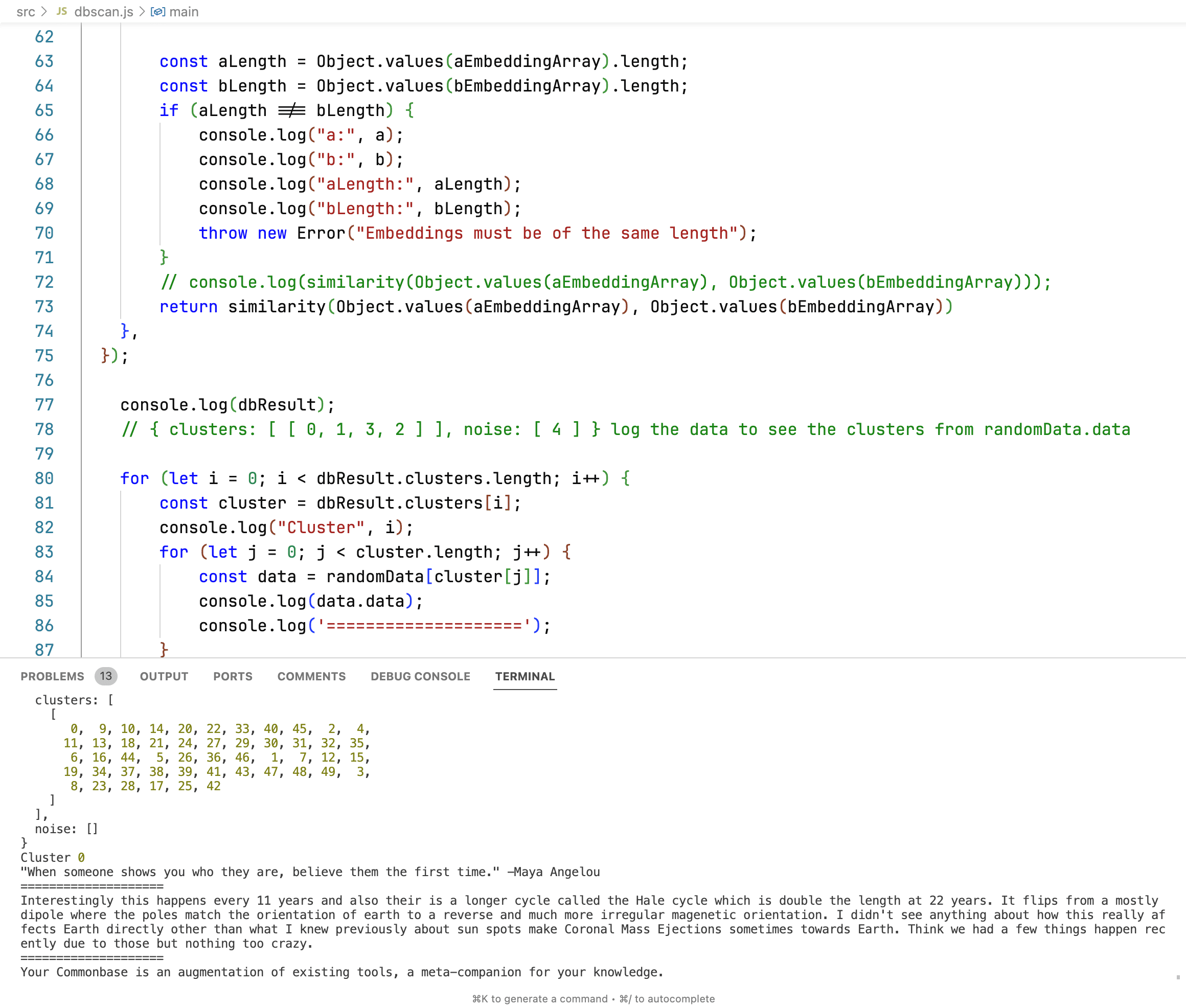Show the DEBUG CONSOLE tab
The width and height of the screenshot is (1186, 1008).
pyautogui.click(x=420, y=676)
